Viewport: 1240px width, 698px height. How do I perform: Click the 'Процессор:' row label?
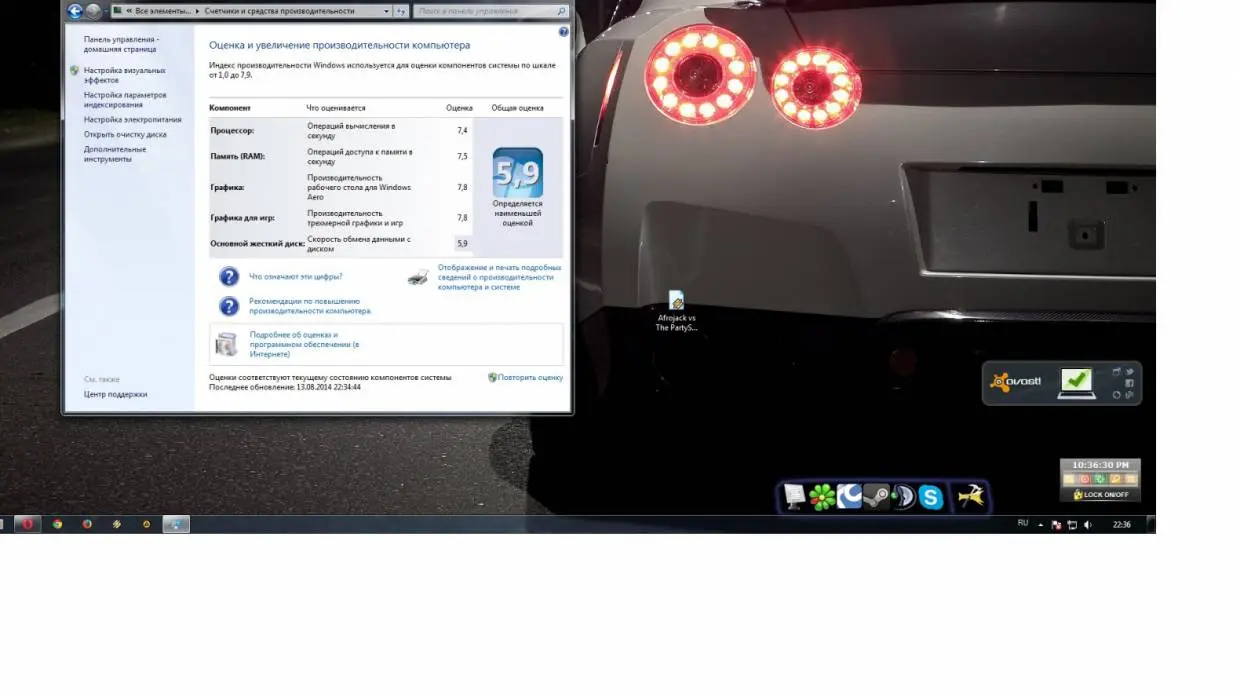pos(233,131)
